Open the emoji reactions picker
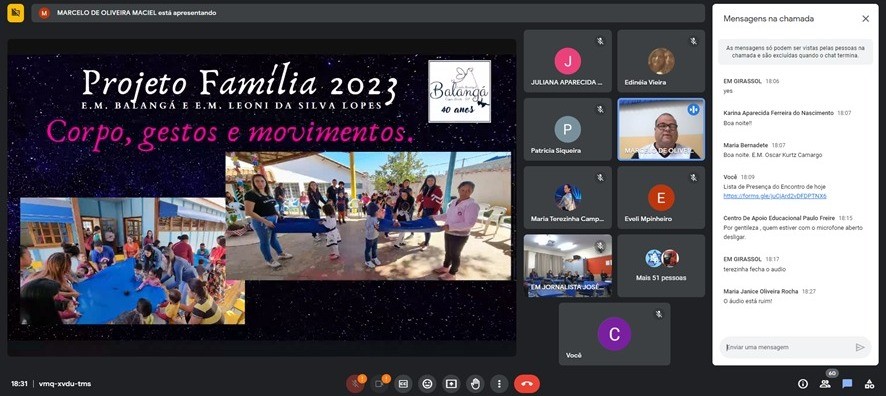 [x=427, y=384]
